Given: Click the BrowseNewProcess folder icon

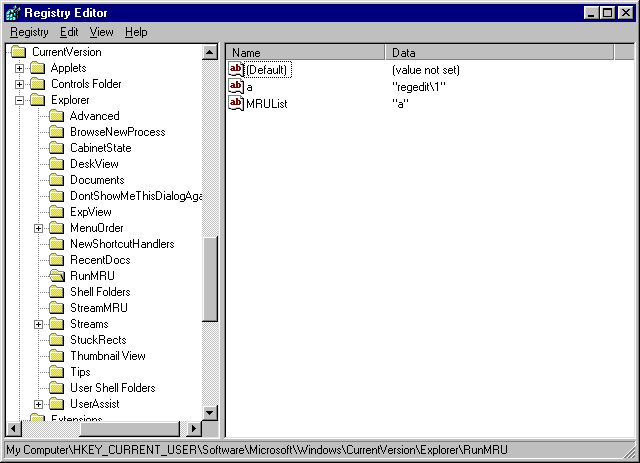Looking at the screenshot, I should (56, 132).
